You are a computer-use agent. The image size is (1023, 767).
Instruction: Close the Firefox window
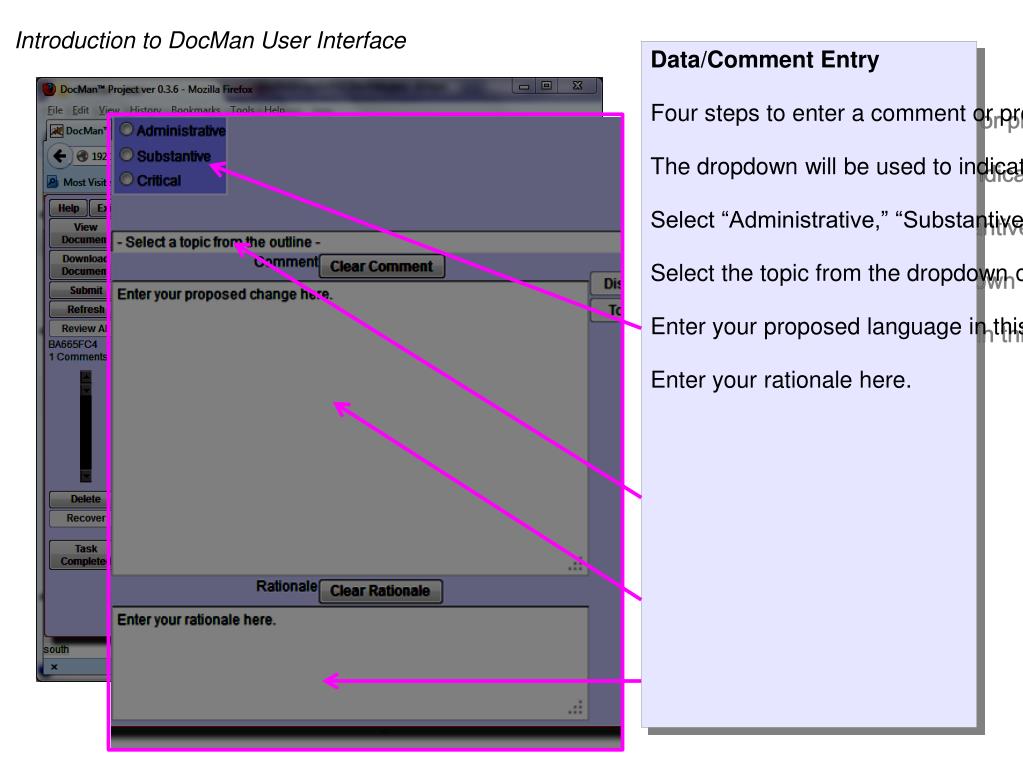pos(577,85)
